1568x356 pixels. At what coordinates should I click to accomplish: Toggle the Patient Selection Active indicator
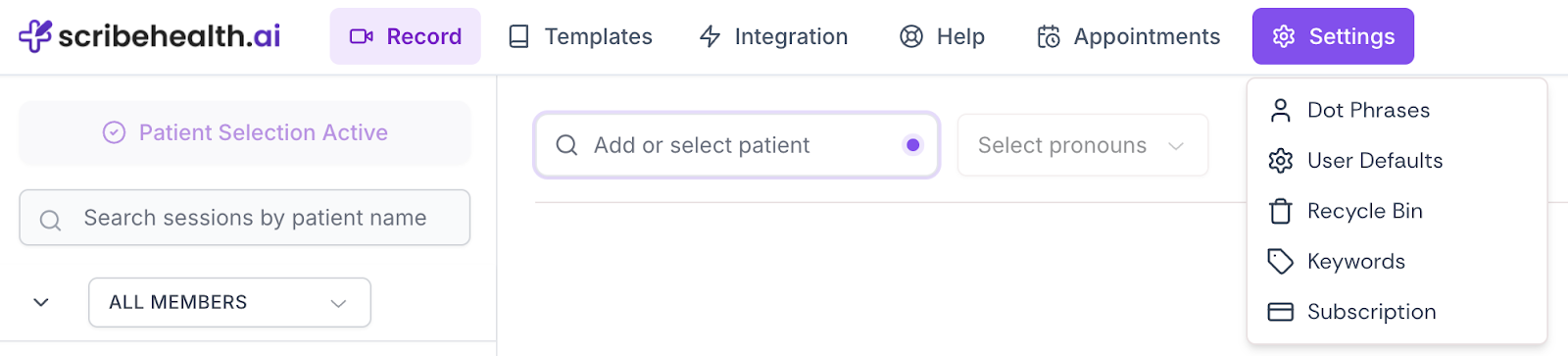(245, 132)
